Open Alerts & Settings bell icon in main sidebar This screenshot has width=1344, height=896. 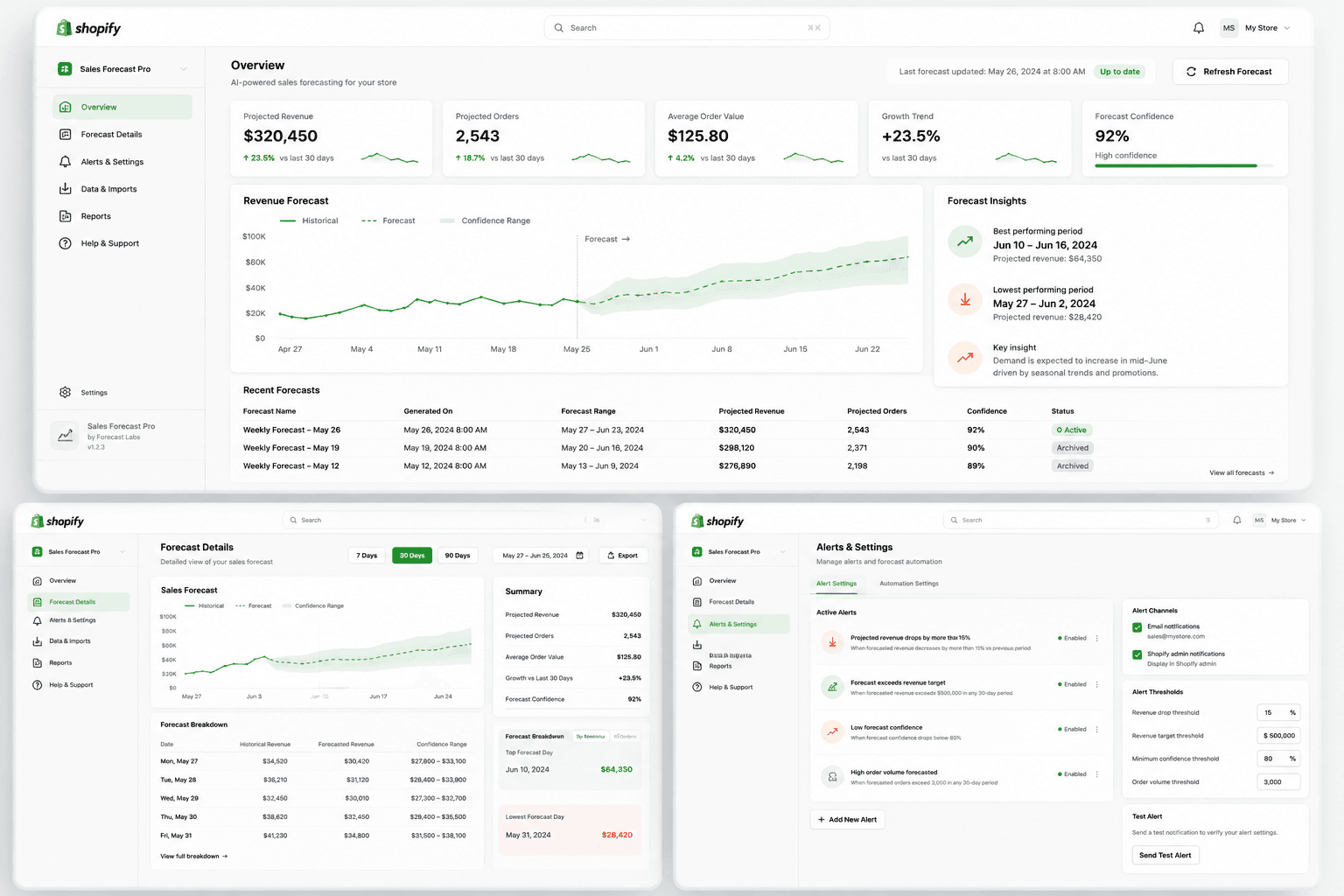[65, 162]
